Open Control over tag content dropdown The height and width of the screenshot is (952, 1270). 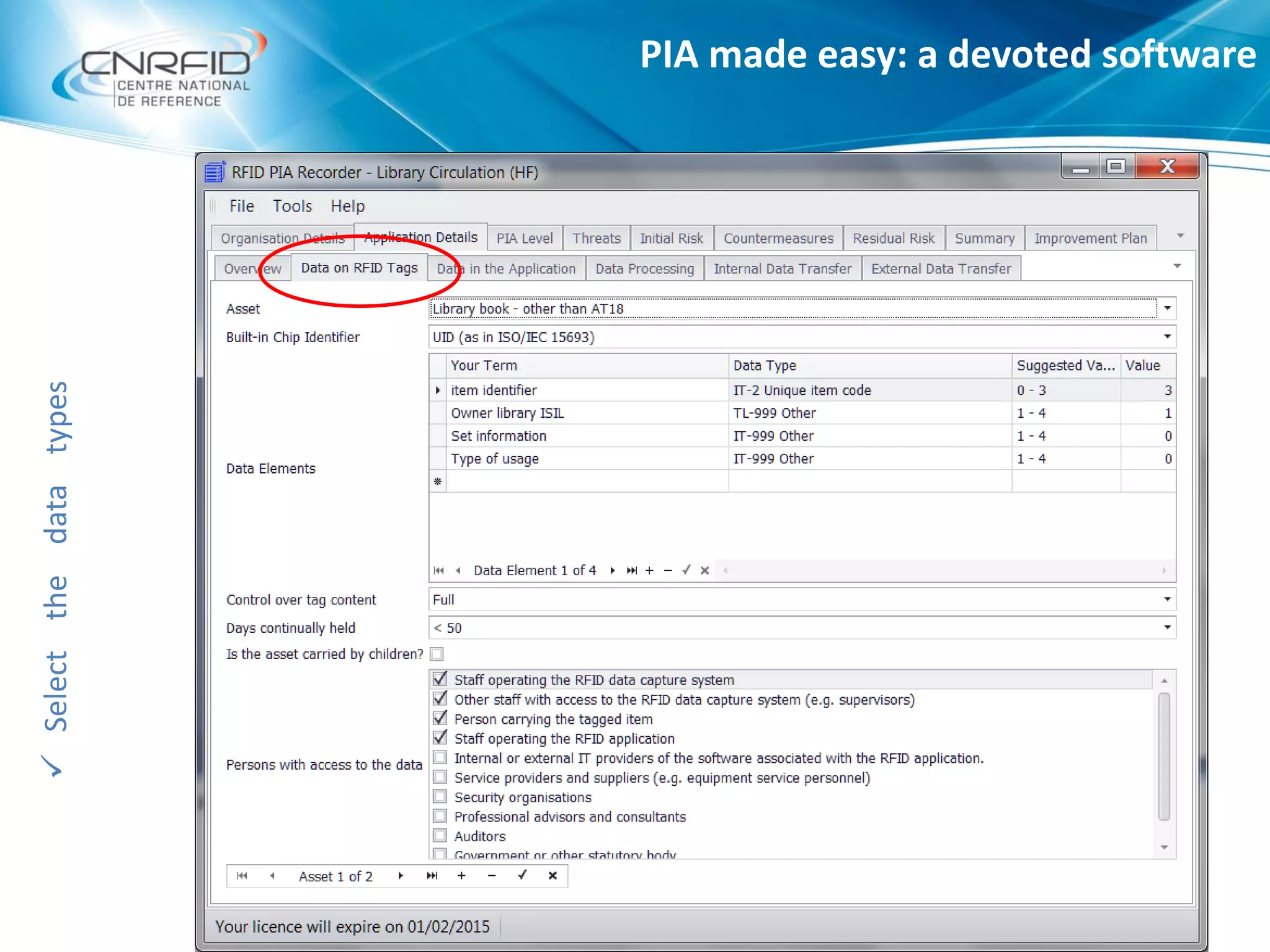coord(1167,599)
